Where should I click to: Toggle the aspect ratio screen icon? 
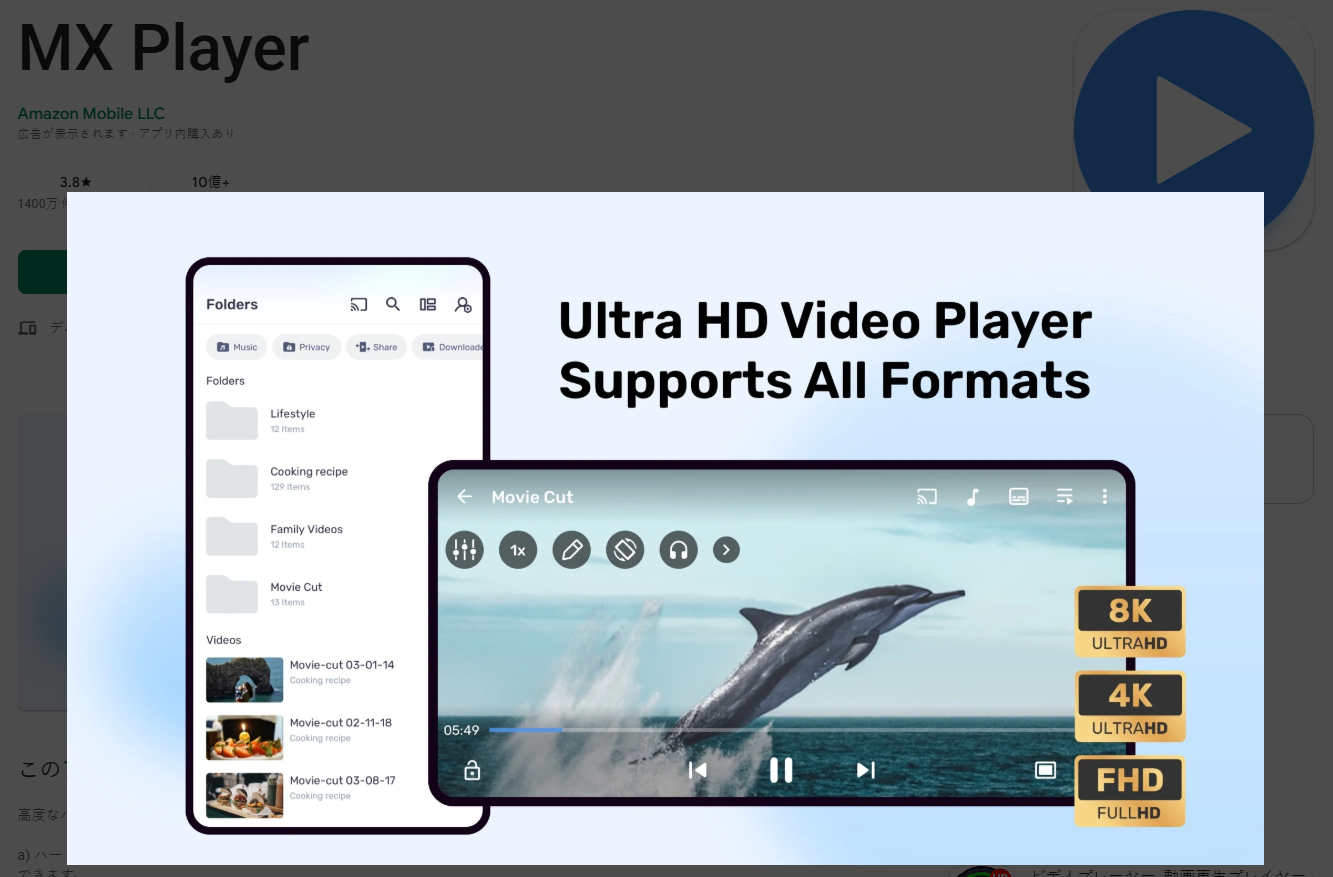[x=1045, y=770]
